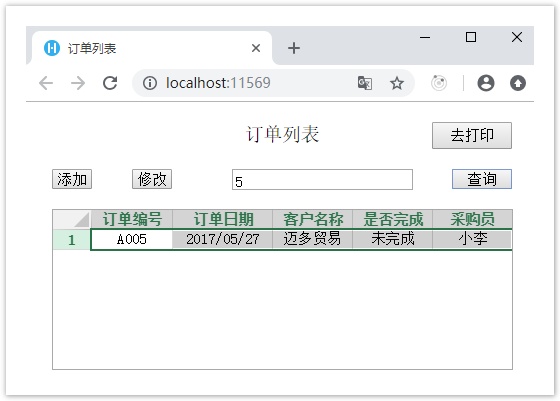560x401 pixels.
Task: Click the browser back arrow
Action: tap(46, 83)
